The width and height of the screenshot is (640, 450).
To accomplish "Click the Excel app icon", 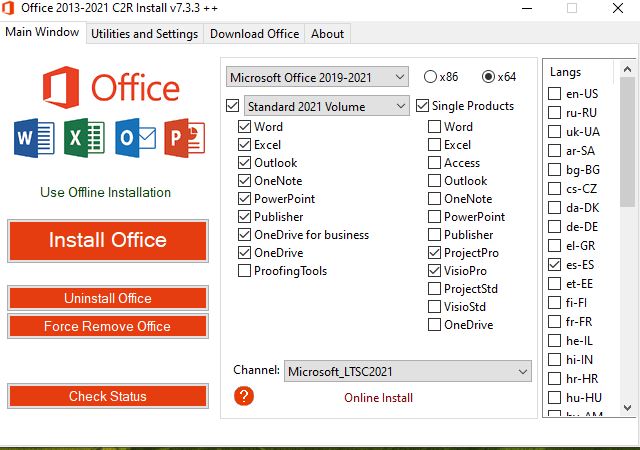I will pyautogui.click(x=84, y=138).
